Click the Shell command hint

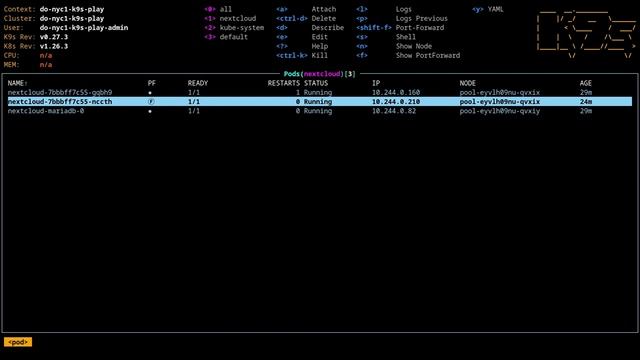click(386, 37)
